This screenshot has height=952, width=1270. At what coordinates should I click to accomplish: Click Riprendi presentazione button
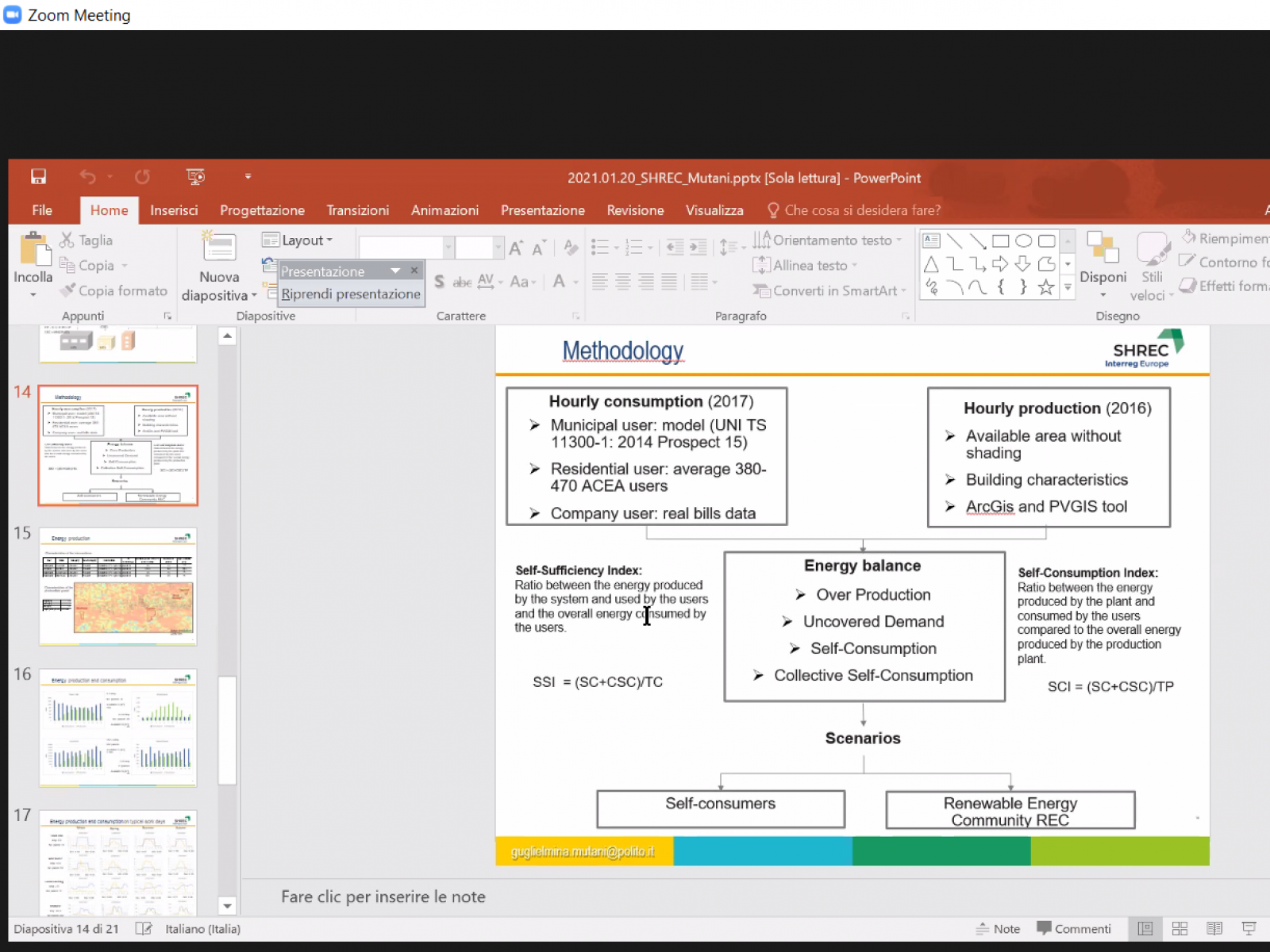coord(350,294)
